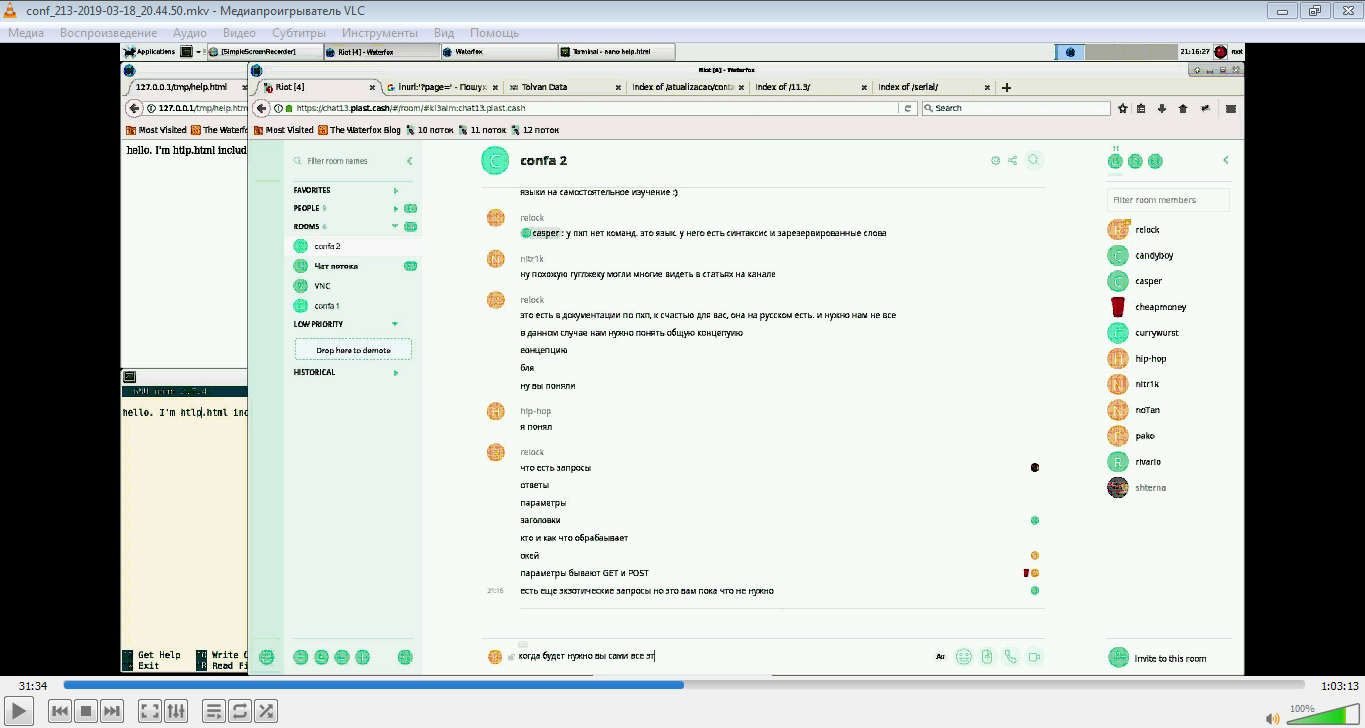Collapse the members panel chevron
1365x728 pixels.
tap(1226, 160)
